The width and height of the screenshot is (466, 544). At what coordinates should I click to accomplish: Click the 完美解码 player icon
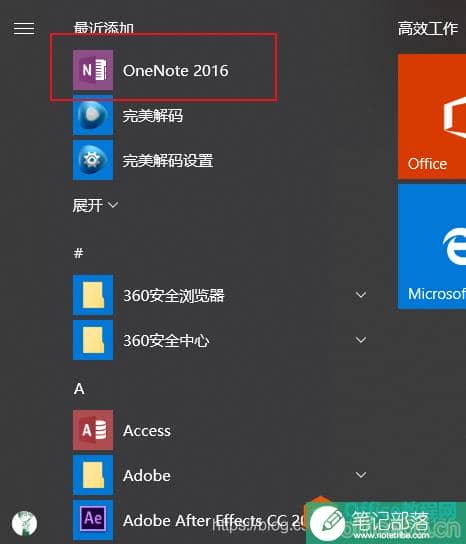93,115
